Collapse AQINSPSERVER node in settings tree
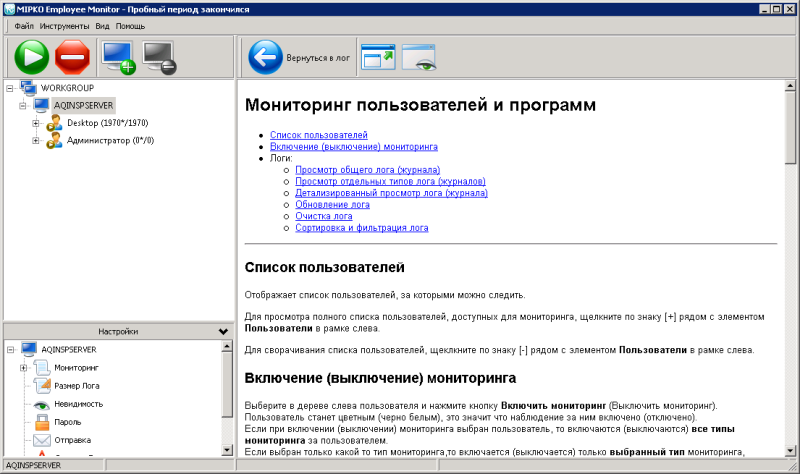 (10, 350)
